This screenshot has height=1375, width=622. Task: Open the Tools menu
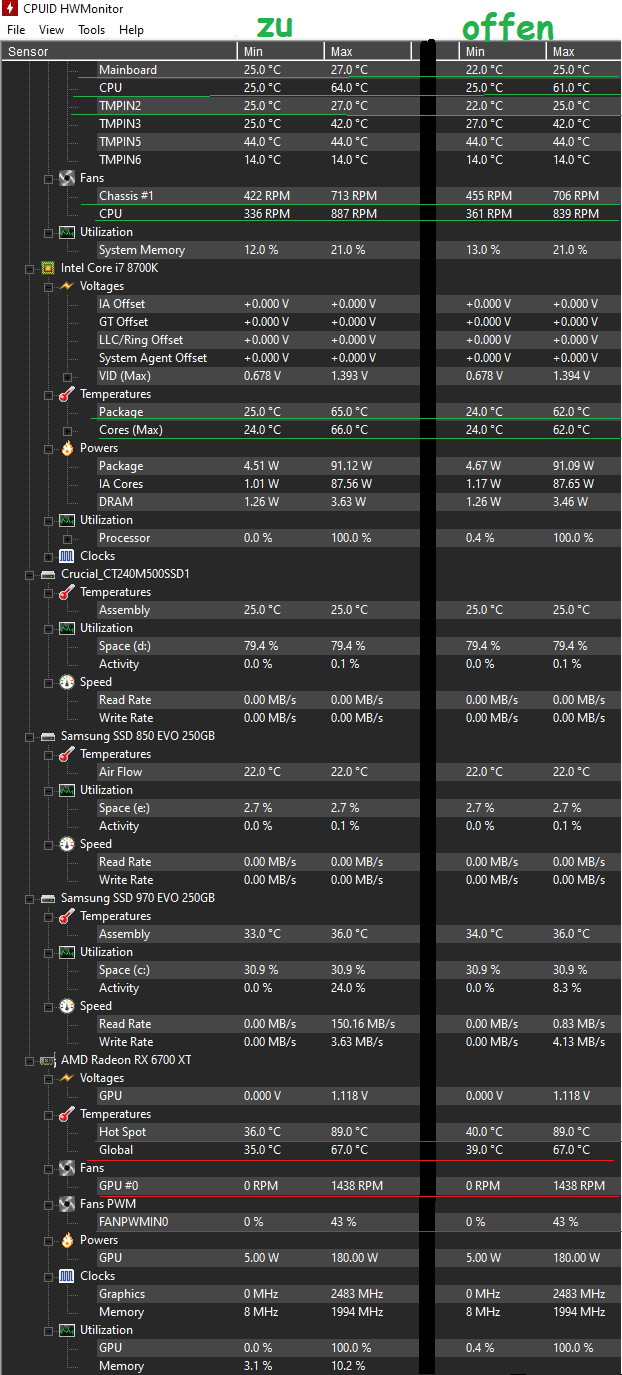click(x=91, y=30)
